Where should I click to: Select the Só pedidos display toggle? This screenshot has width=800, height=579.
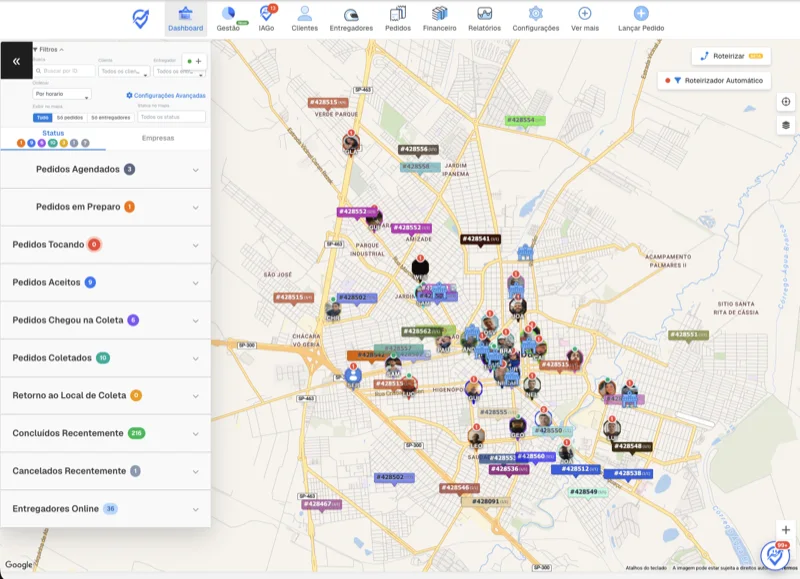click(x=70, y=117)
